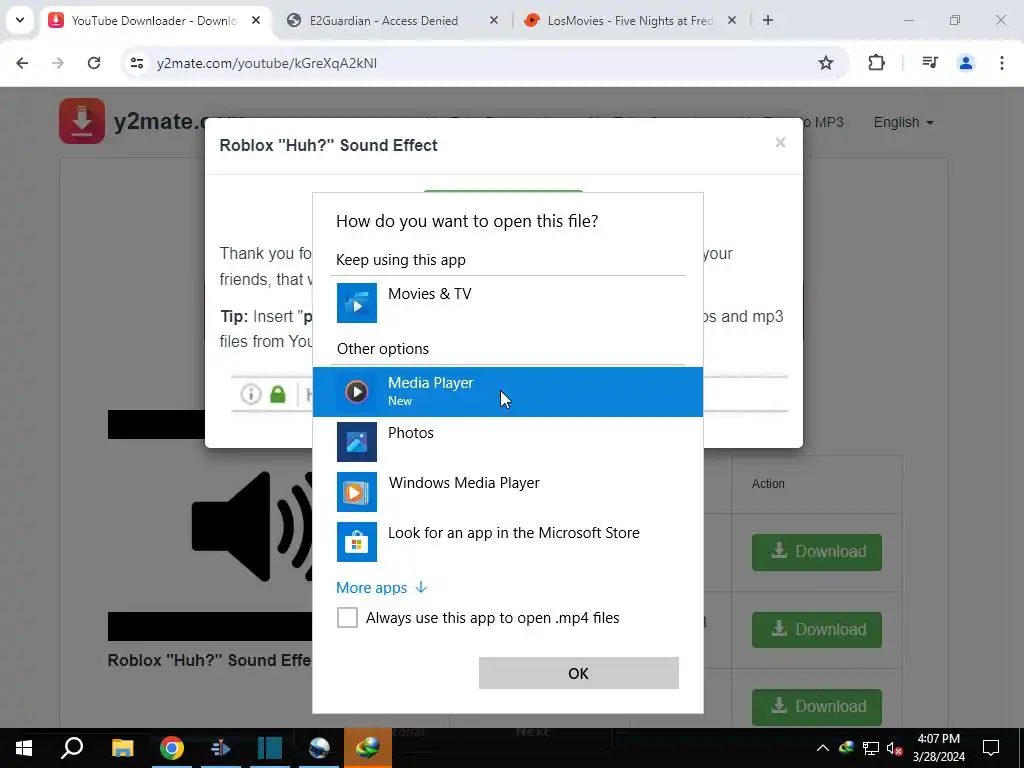Open the tab search dropdown
This screenshot has height=768, width=1024.
(x=20, y=20)
